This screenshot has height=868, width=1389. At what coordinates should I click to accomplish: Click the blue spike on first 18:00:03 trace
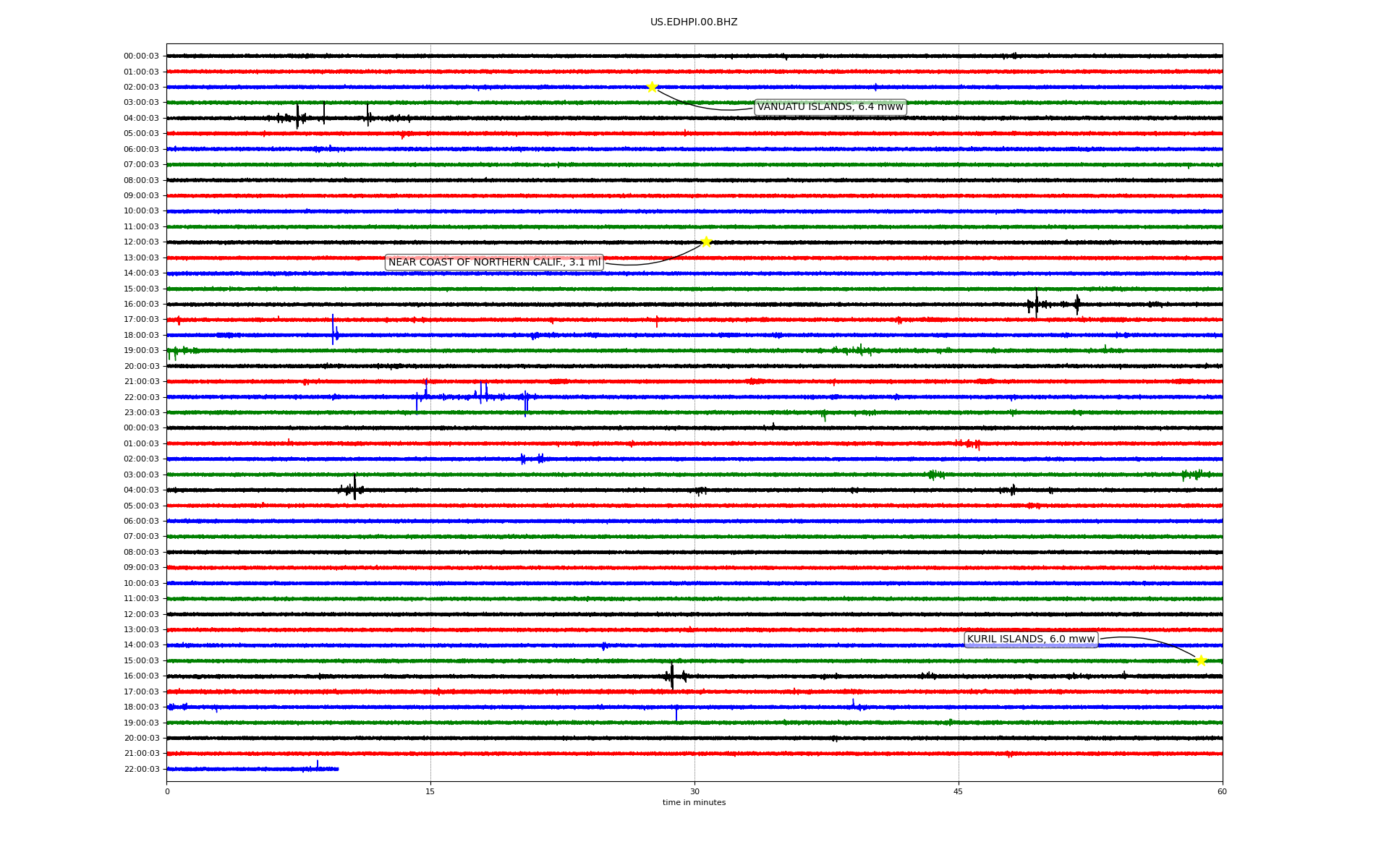tap(333, 331)
